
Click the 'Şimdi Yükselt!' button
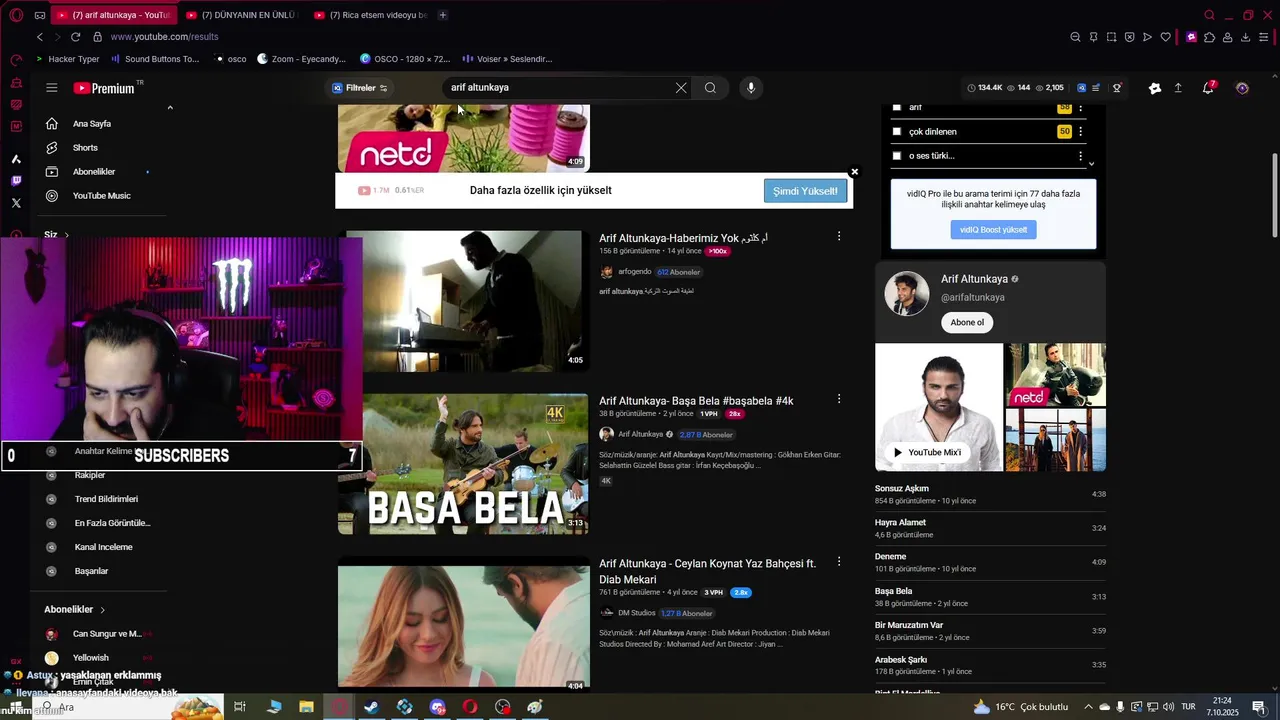coord(805,191)
